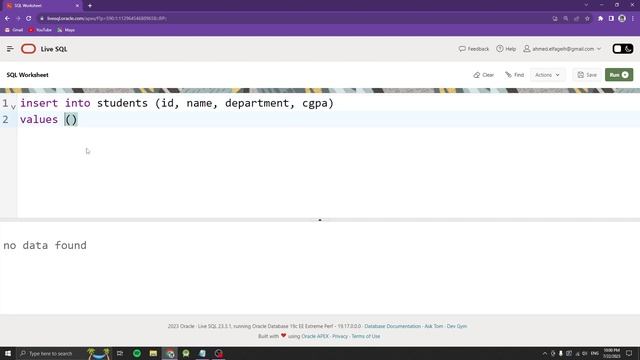Bookmark this page with the star icon
The height and width of the screenshot is (360, 640).
(587, 18)
